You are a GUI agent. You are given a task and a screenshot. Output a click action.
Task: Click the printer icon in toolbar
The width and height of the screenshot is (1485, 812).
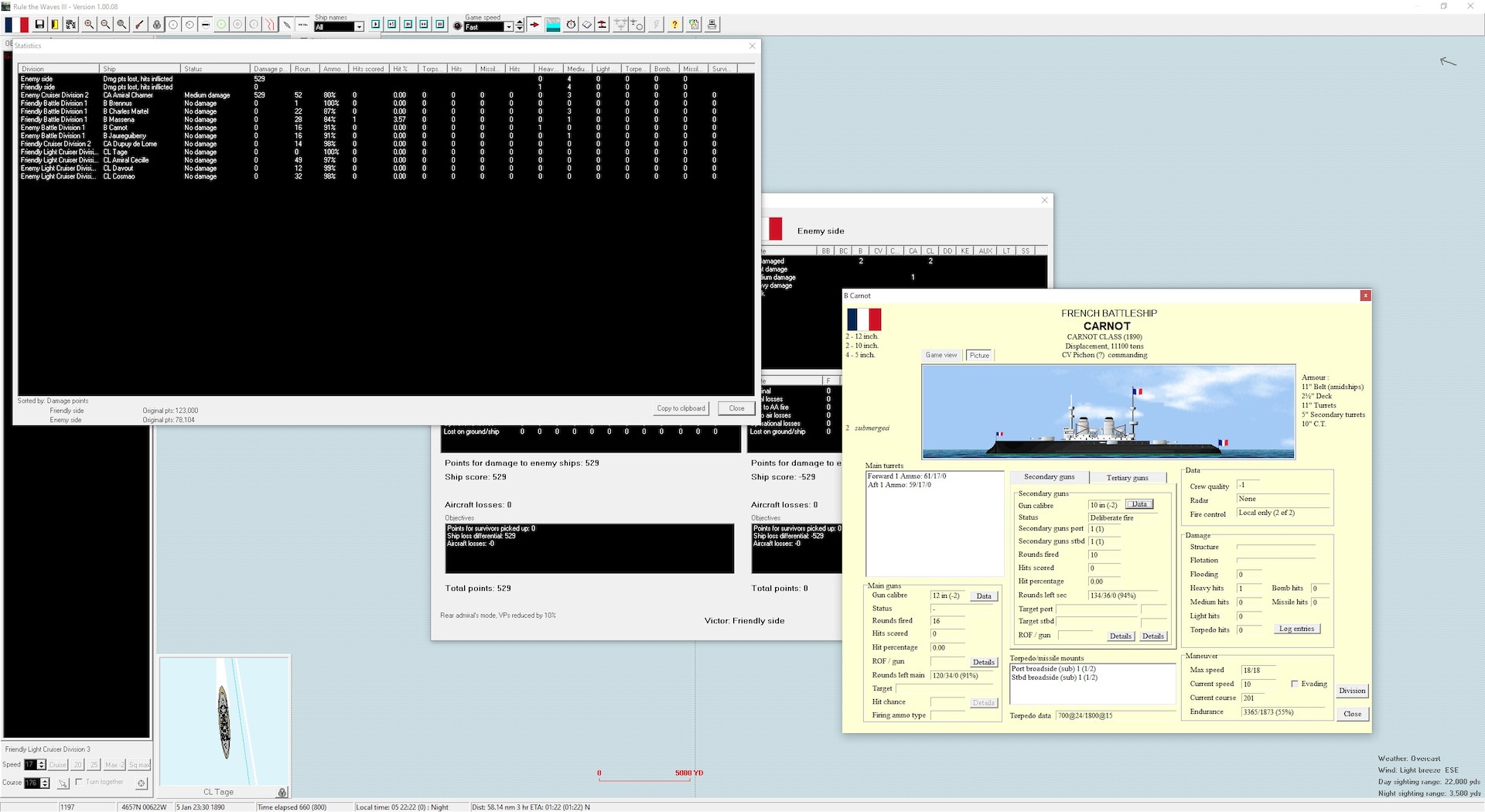click(x=712, y=25)
